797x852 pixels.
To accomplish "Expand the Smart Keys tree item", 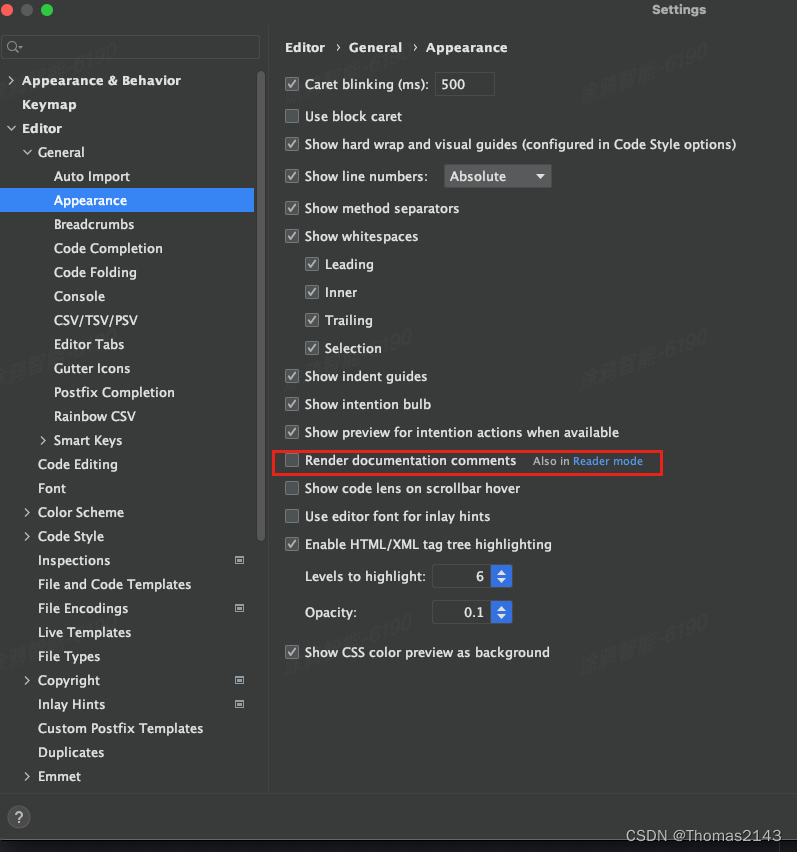I will pos(41,440).
